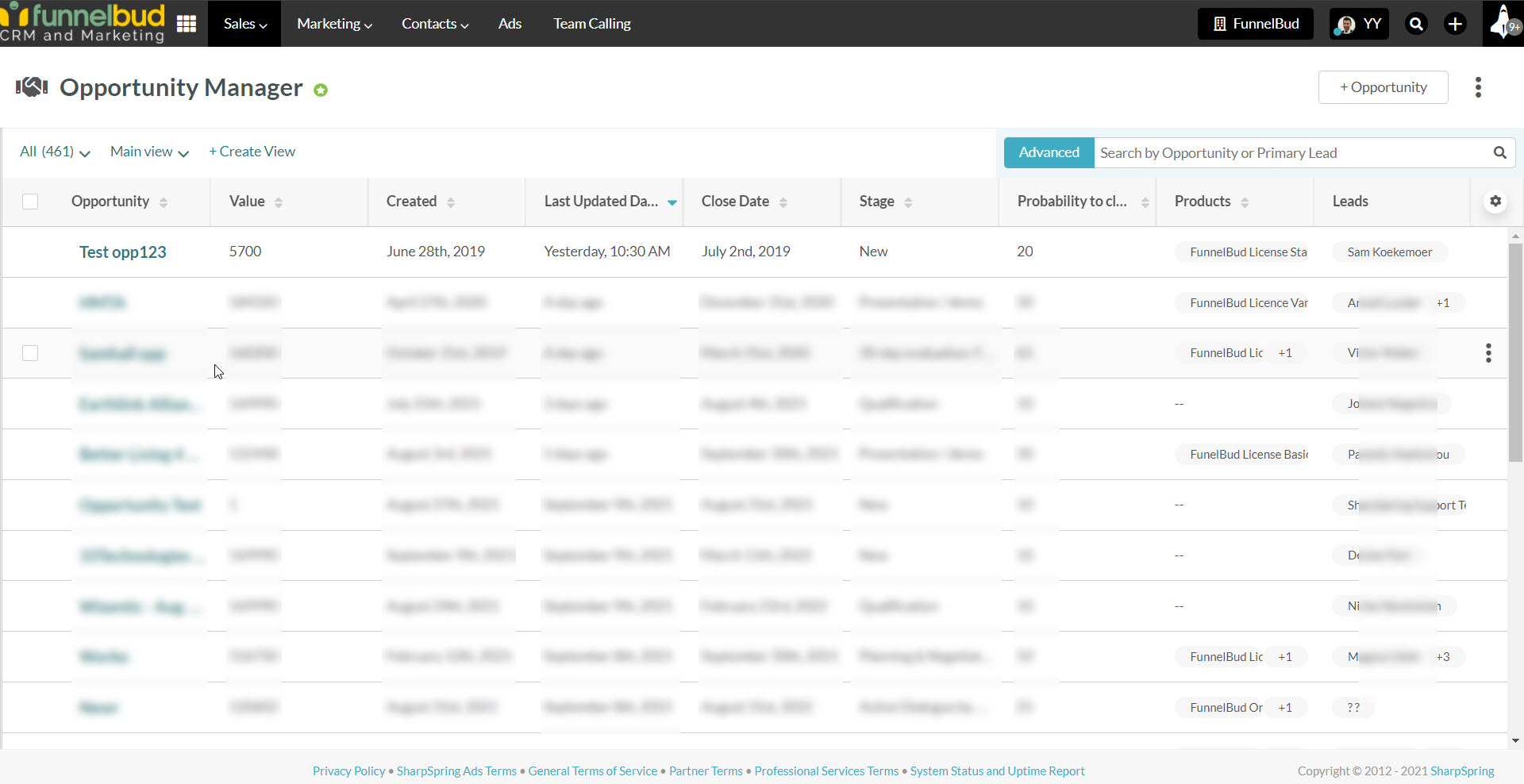Click the FunnelBud company button
1524x784 pixels.
[x=1256, y=24]
